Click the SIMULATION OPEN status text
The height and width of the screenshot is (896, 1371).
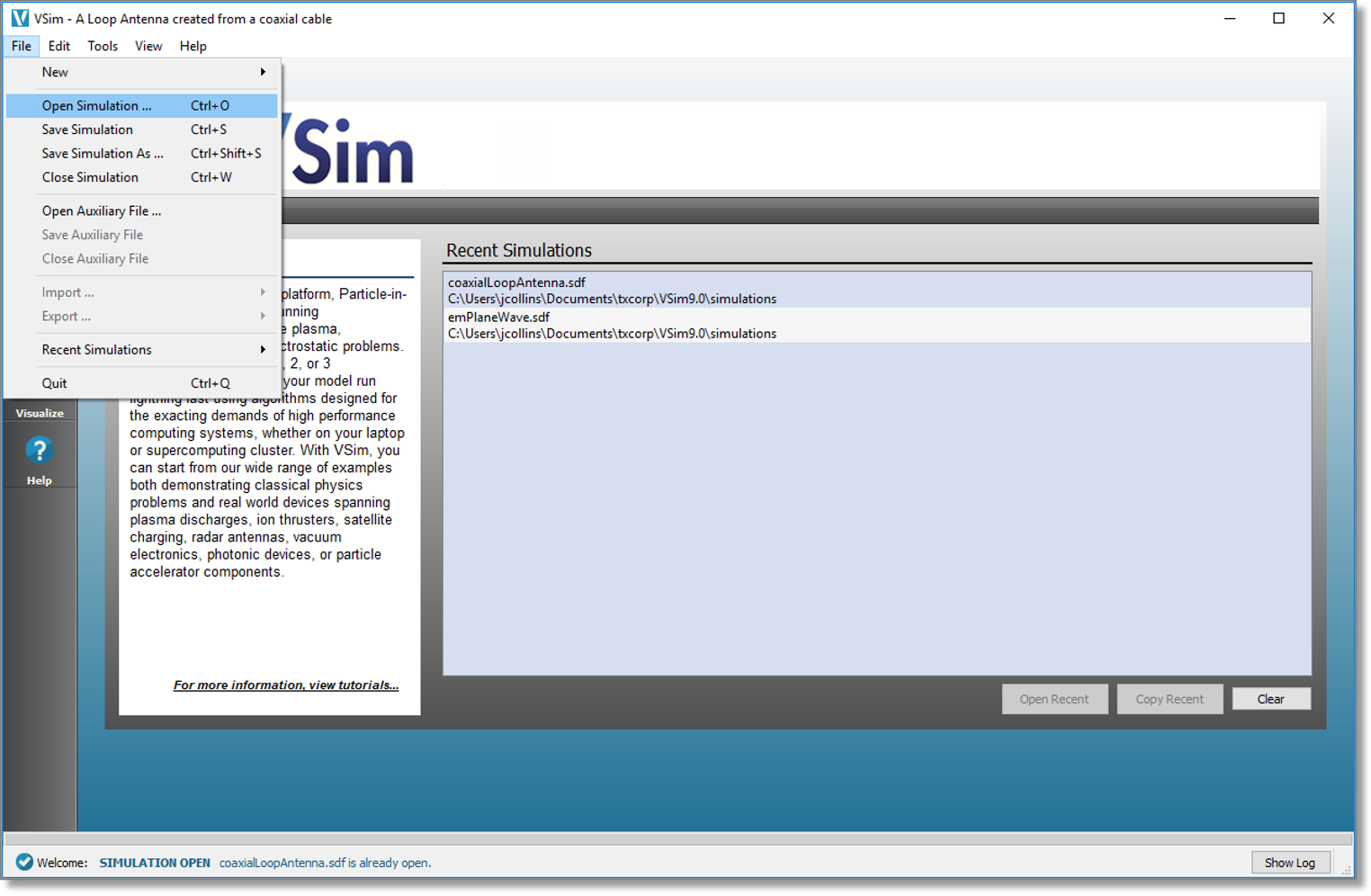pyautogui.click(x=155, y=863)
